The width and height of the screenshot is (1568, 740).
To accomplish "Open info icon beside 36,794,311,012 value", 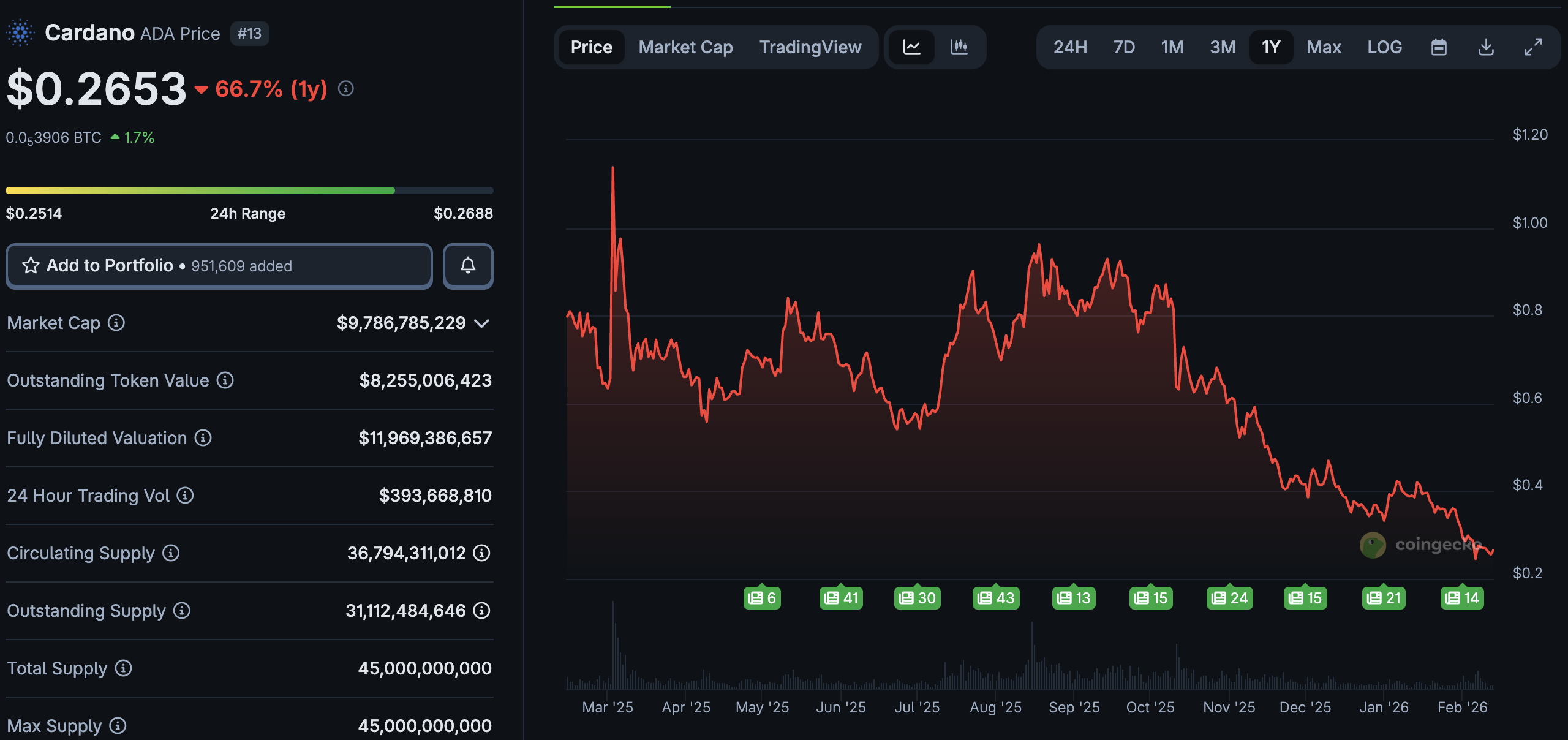I will click(x=482, y=553).
